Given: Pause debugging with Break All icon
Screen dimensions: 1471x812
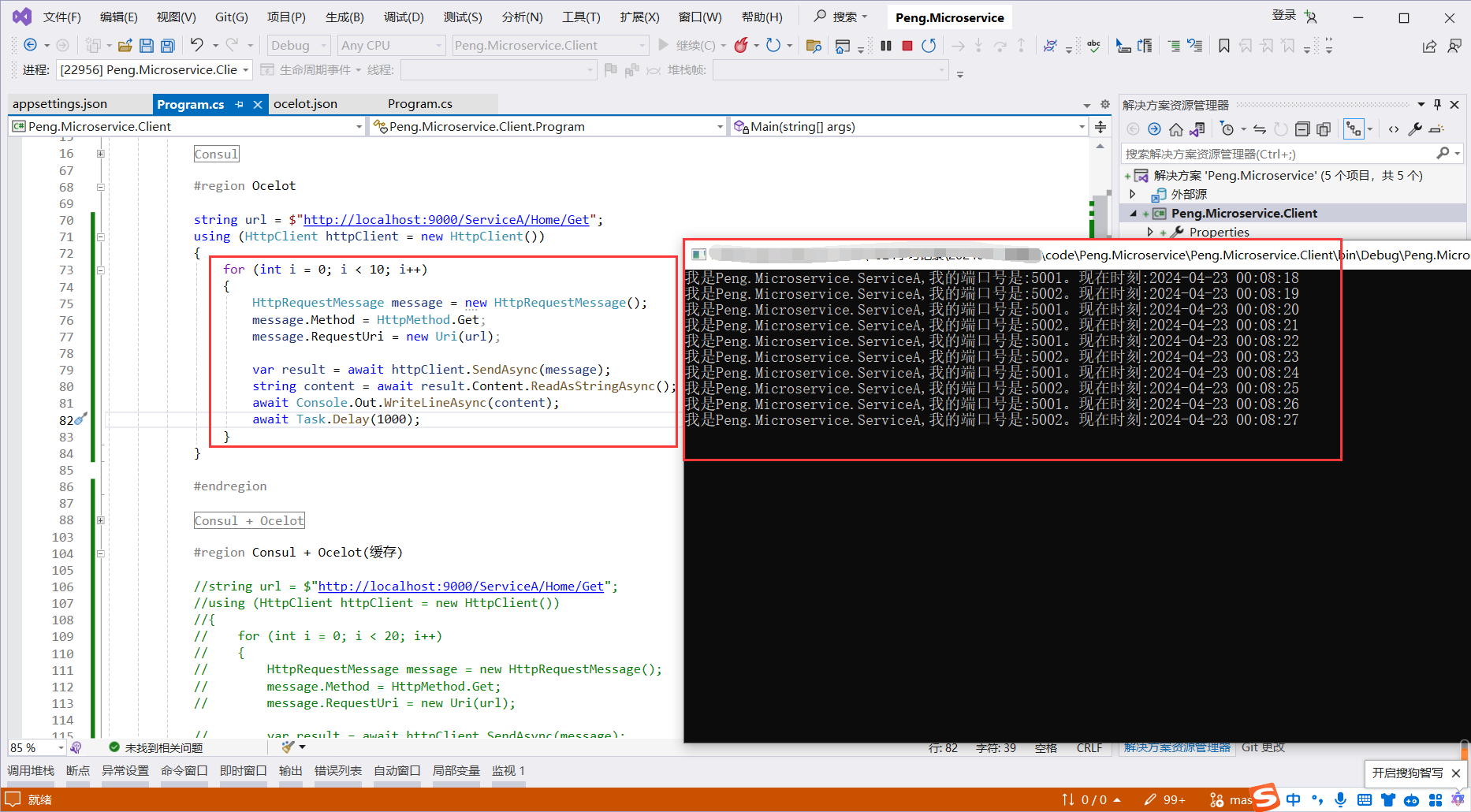Looking at the screenshot, I should coord(886,46).
